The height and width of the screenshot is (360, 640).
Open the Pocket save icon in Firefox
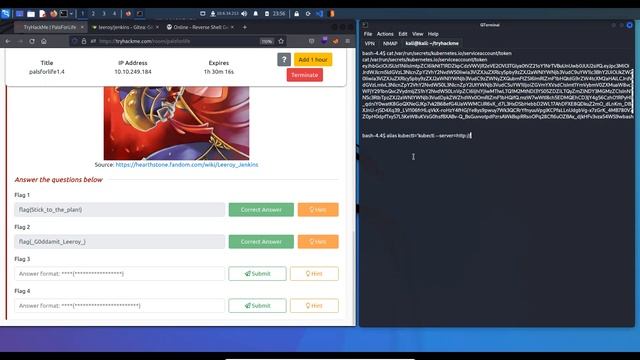[311, 41]
